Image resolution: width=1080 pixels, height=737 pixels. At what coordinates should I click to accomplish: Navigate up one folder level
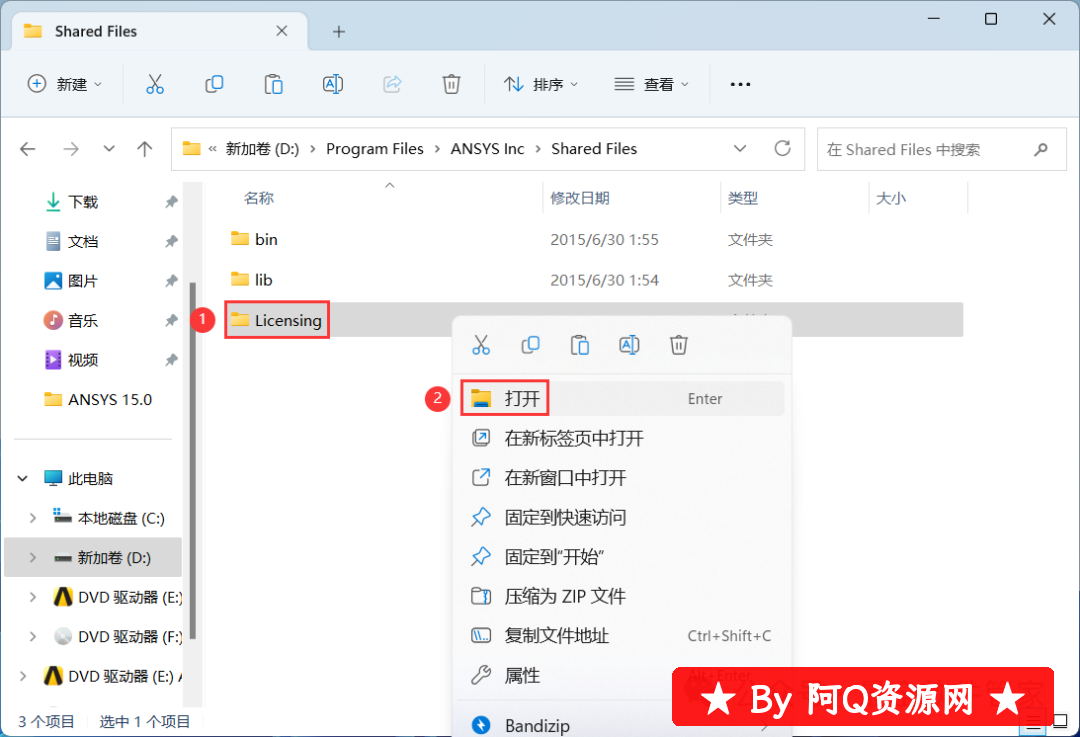[x=145, y=149]
